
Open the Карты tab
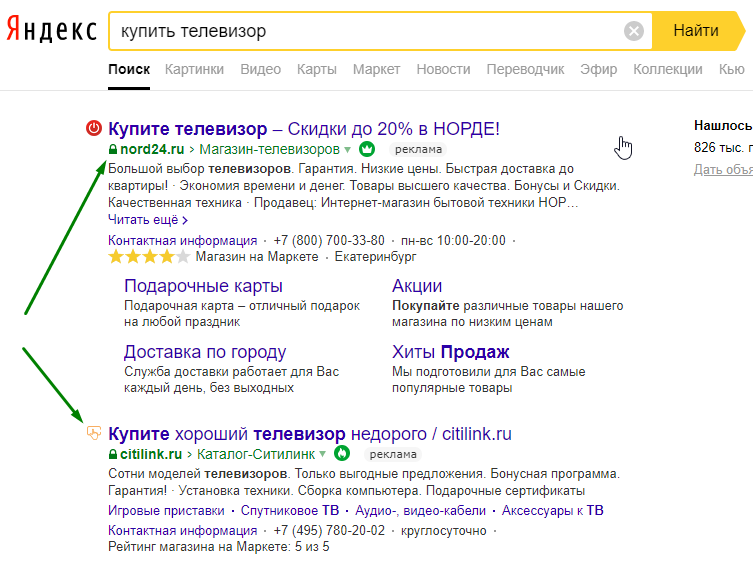click(x=316, y=69)
